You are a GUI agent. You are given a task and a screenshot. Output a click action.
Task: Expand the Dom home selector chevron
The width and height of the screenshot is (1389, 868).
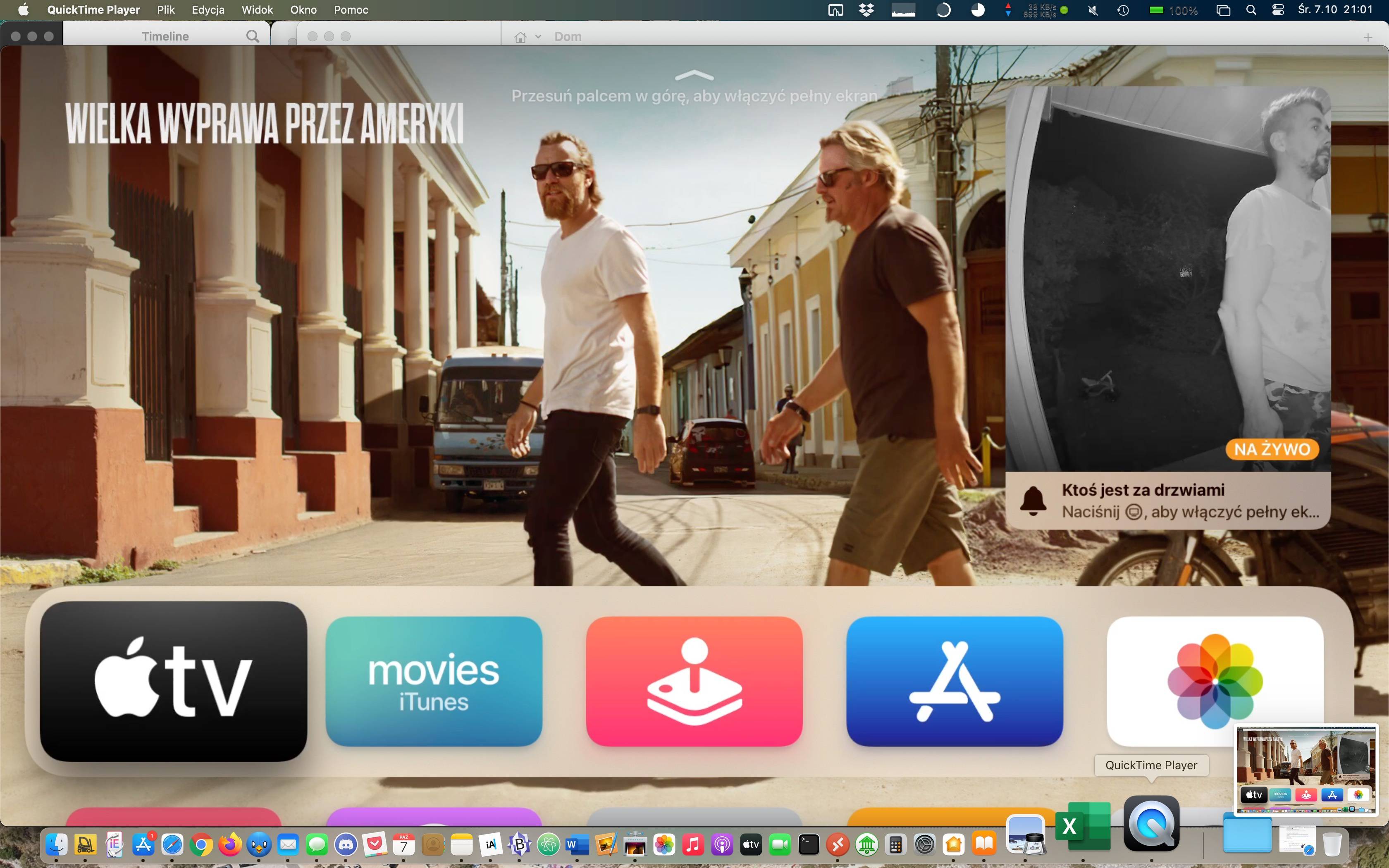[538, 36]
